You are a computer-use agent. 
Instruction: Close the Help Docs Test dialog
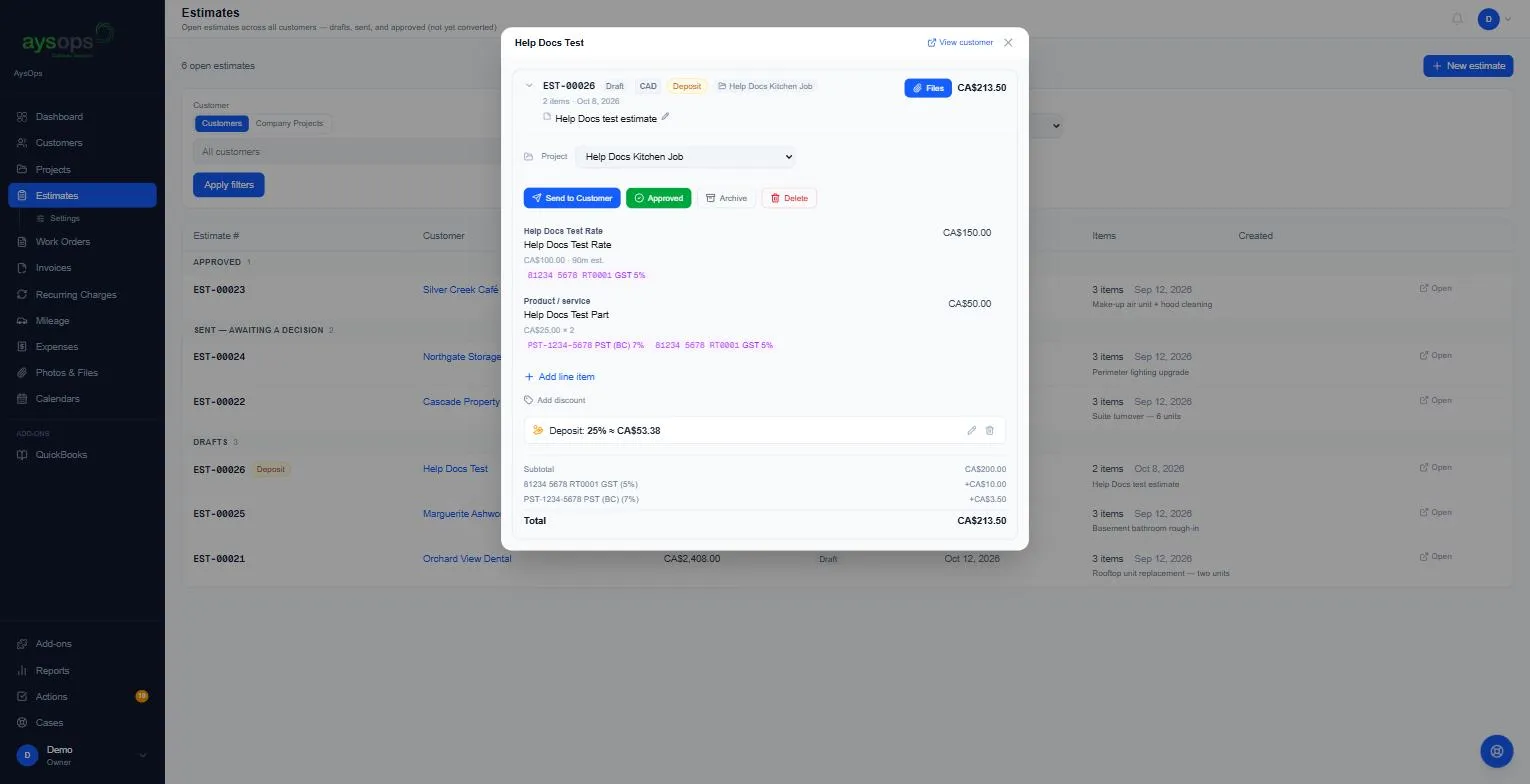tap(1008, 43)
